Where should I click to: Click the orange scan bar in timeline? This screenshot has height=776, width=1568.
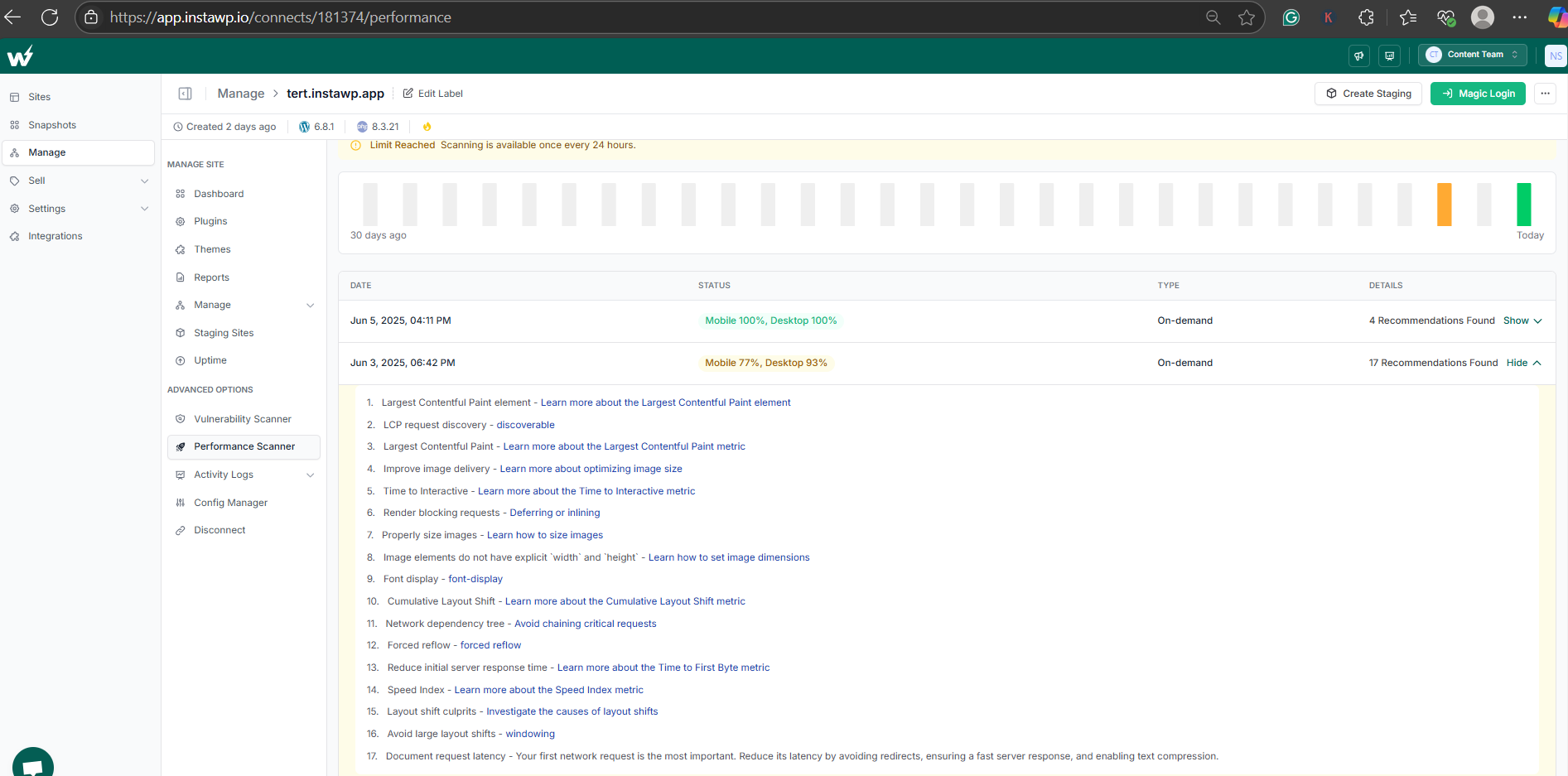(x=1444, y=205)
